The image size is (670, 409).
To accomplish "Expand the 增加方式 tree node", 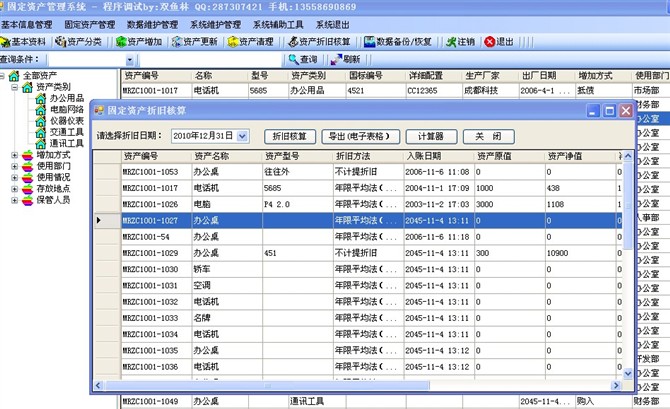I will click(x=15, y=155).
